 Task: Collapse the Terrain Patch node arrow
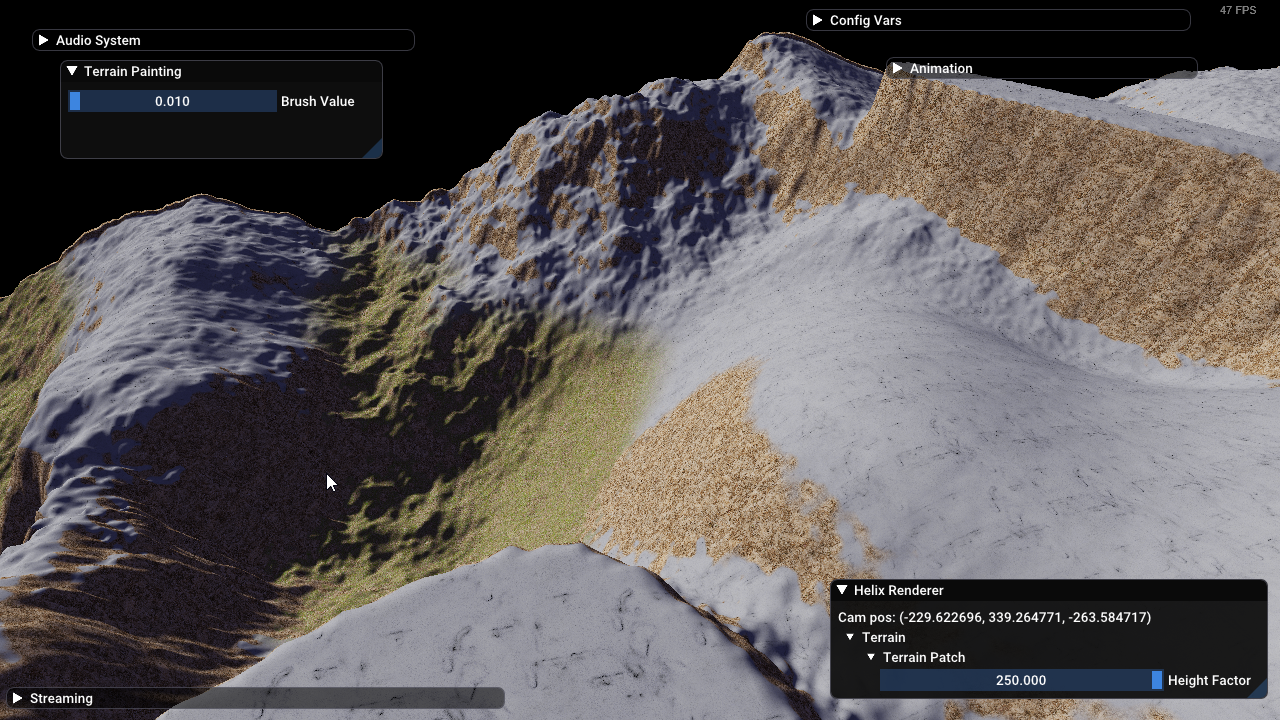[x=871, y=657]
